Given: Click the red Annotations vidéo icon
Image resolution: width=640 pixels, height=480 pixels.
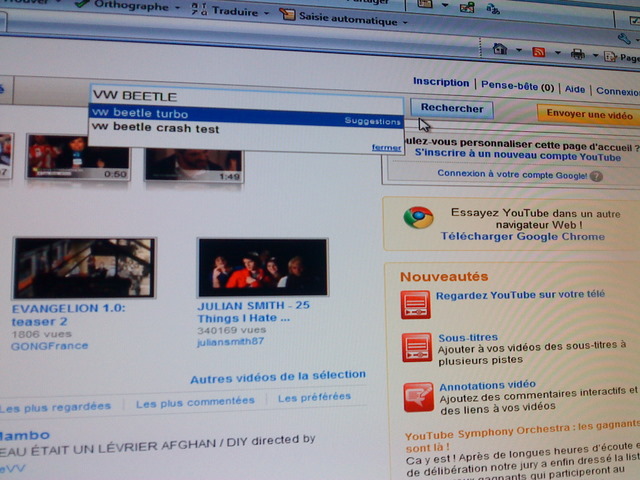Looking at the screenshot, I should [419, 397].
